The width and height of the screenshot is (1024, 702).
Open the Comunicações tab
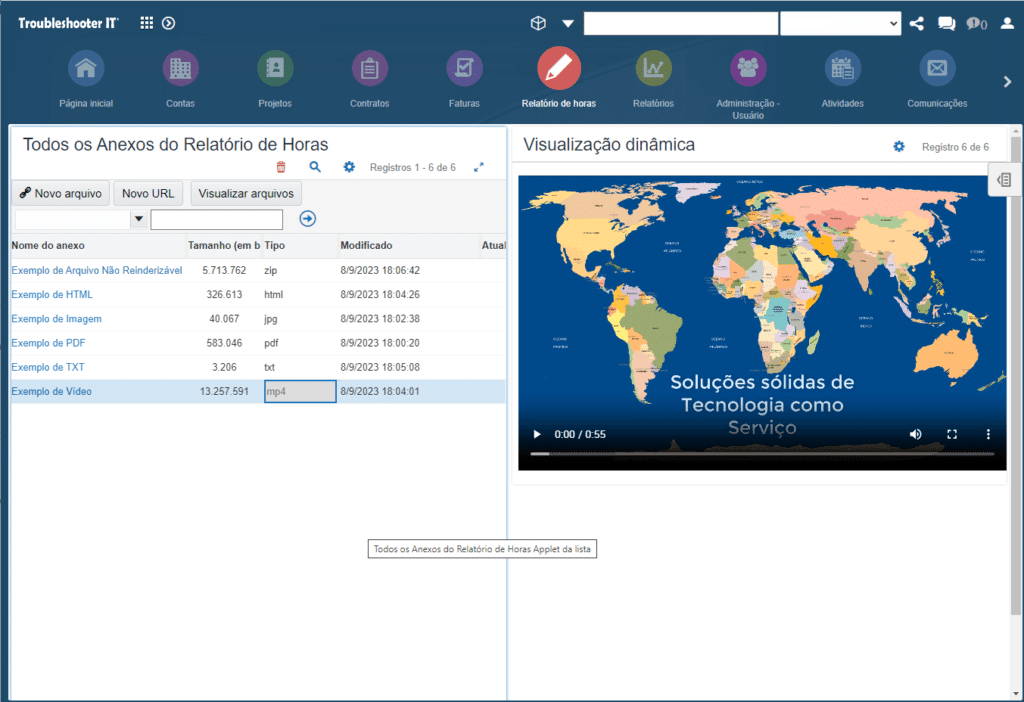(937, 78)
